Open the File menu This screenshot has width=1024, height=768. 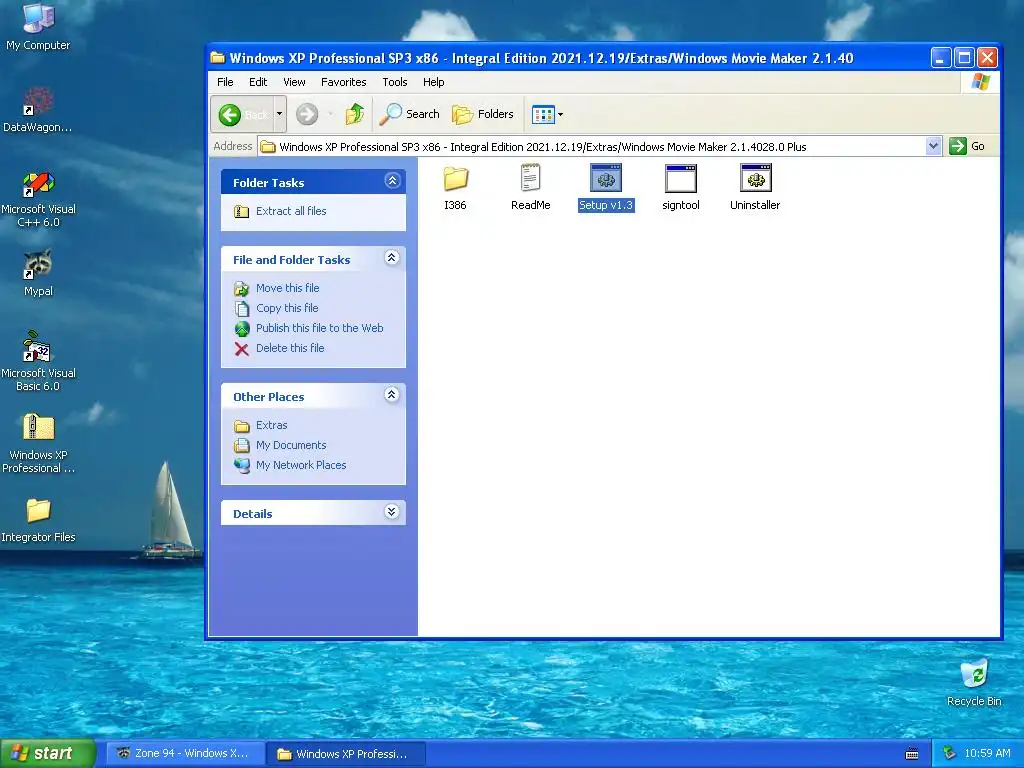tap(225, 82)
